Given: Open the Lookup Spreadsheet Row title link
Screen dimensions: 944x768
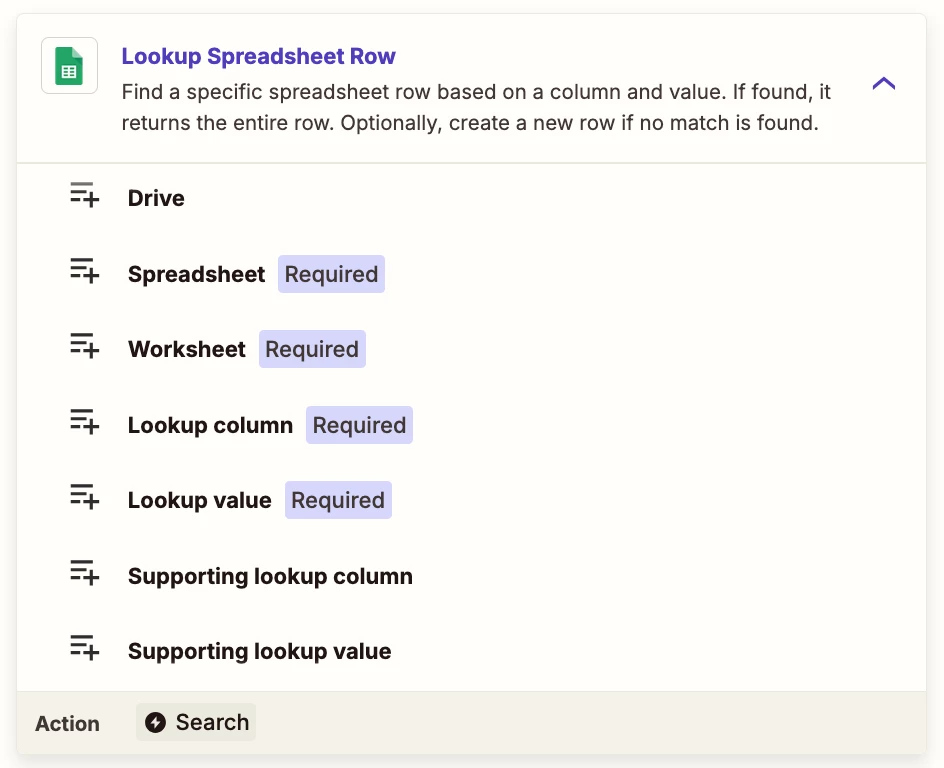Looking at the screenshot, I should [x=258, y=56].
